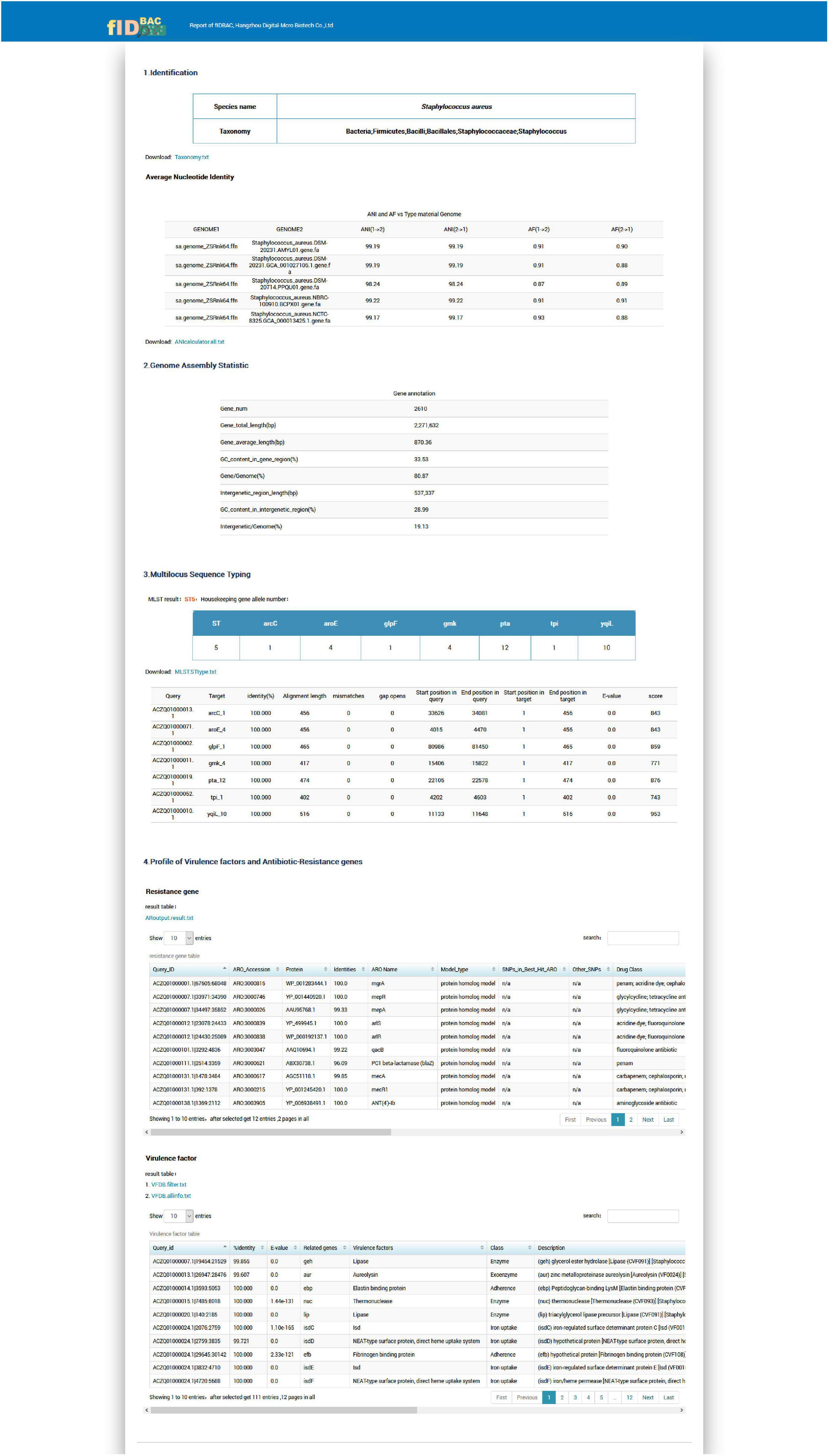Open the VFDB.filter.txt link
829x1456 pixels.
[x=169, y=1185]
